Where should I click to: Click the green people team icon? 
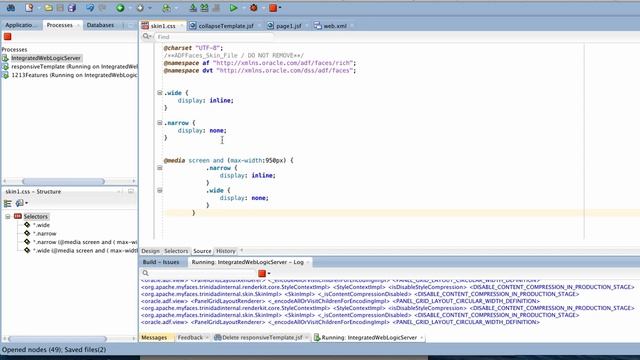pos(166,7)
